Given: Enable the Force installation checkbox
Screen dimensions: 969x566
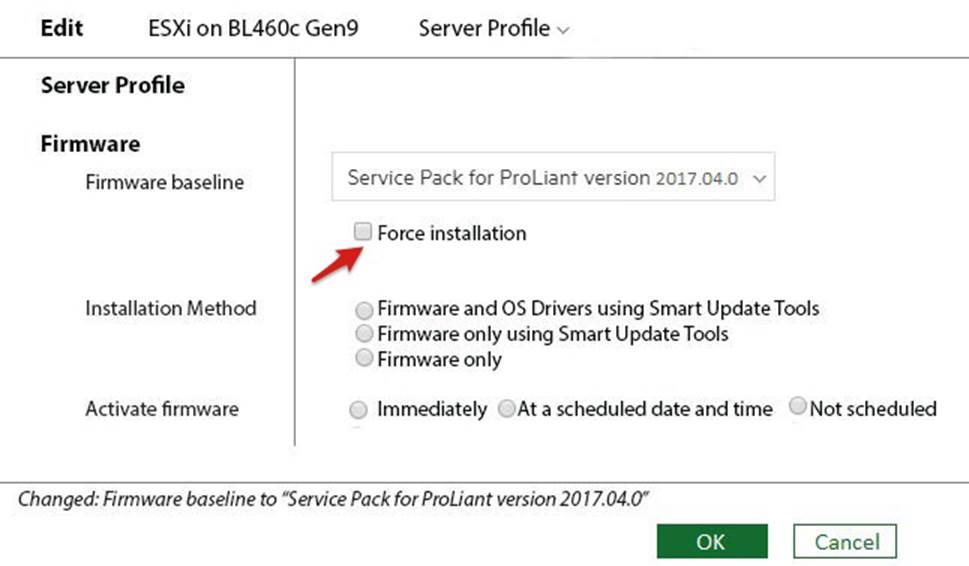Looking at the screenshot, I should [x=363, y=233].
